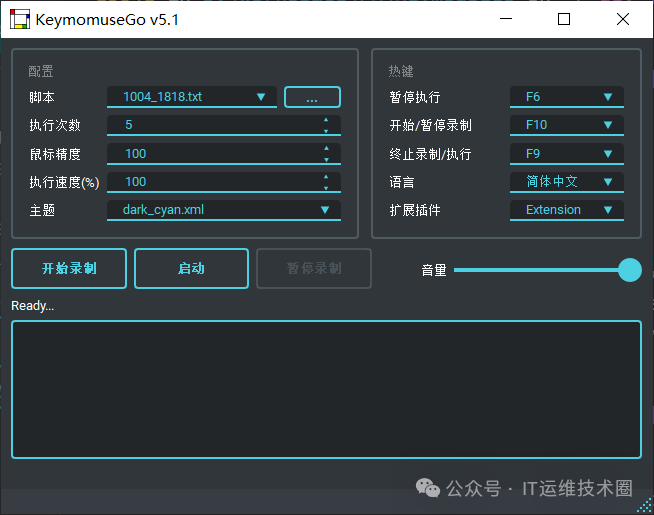Decrease mouse precision with the down arrow
This screenshot has width=654, height=515.
coord(326,159)
